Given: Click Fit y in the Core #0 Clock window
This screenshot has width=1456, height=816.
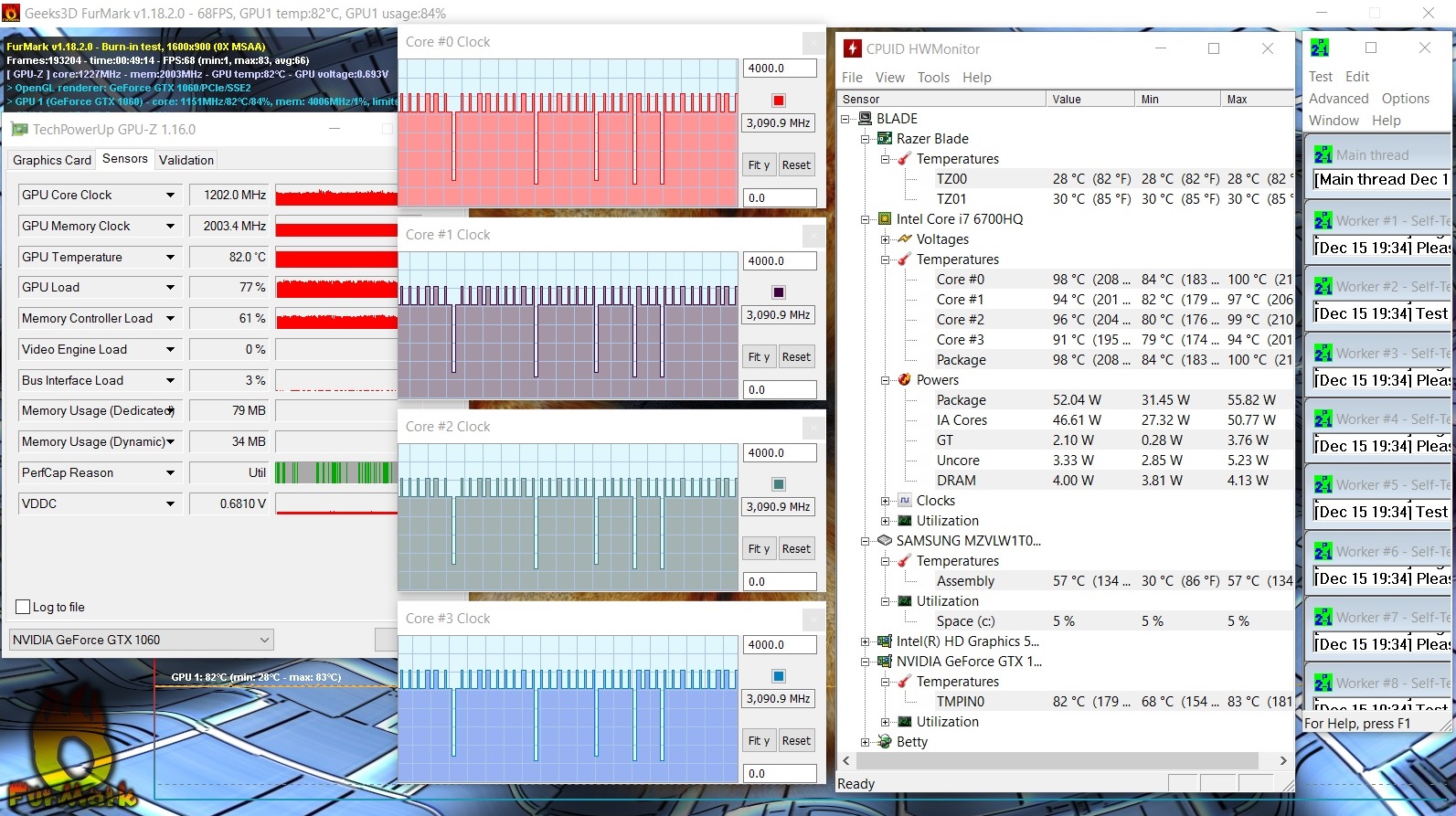Looking at the screenshot, I should pyautogui.click(x=759, y=165).
